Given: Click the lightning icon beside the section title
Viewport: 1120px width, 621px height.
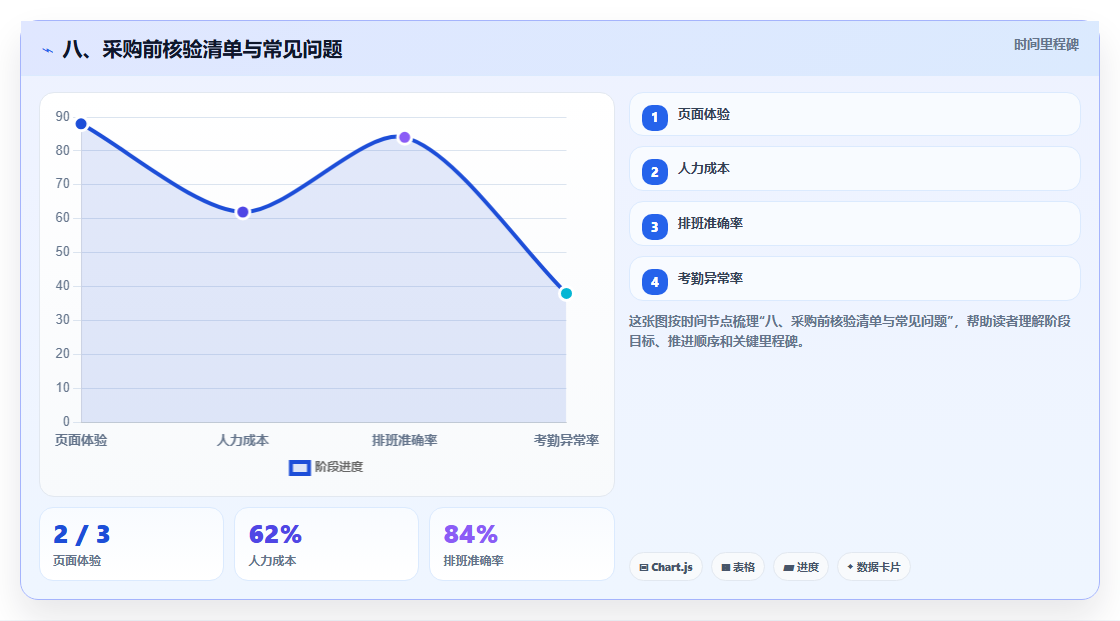Looking at the screenshot, I should 48,50.
